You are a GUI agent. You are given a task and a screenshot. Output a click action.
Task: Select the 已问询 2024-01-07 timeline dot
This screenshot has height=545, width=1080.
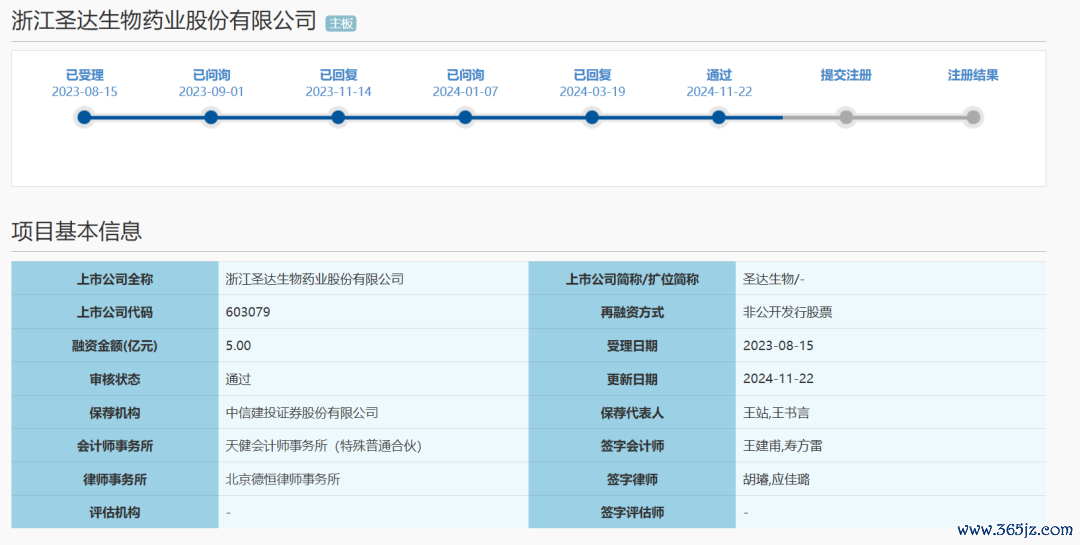tap(465, 118)
